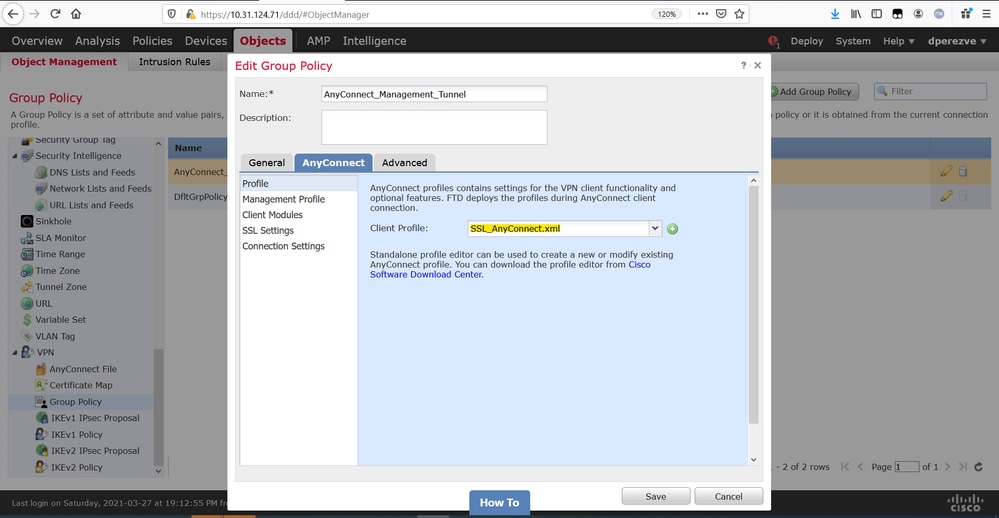999x518 pixels.
Task: Click the Deploy link
Action: click(x=807, y=41)
